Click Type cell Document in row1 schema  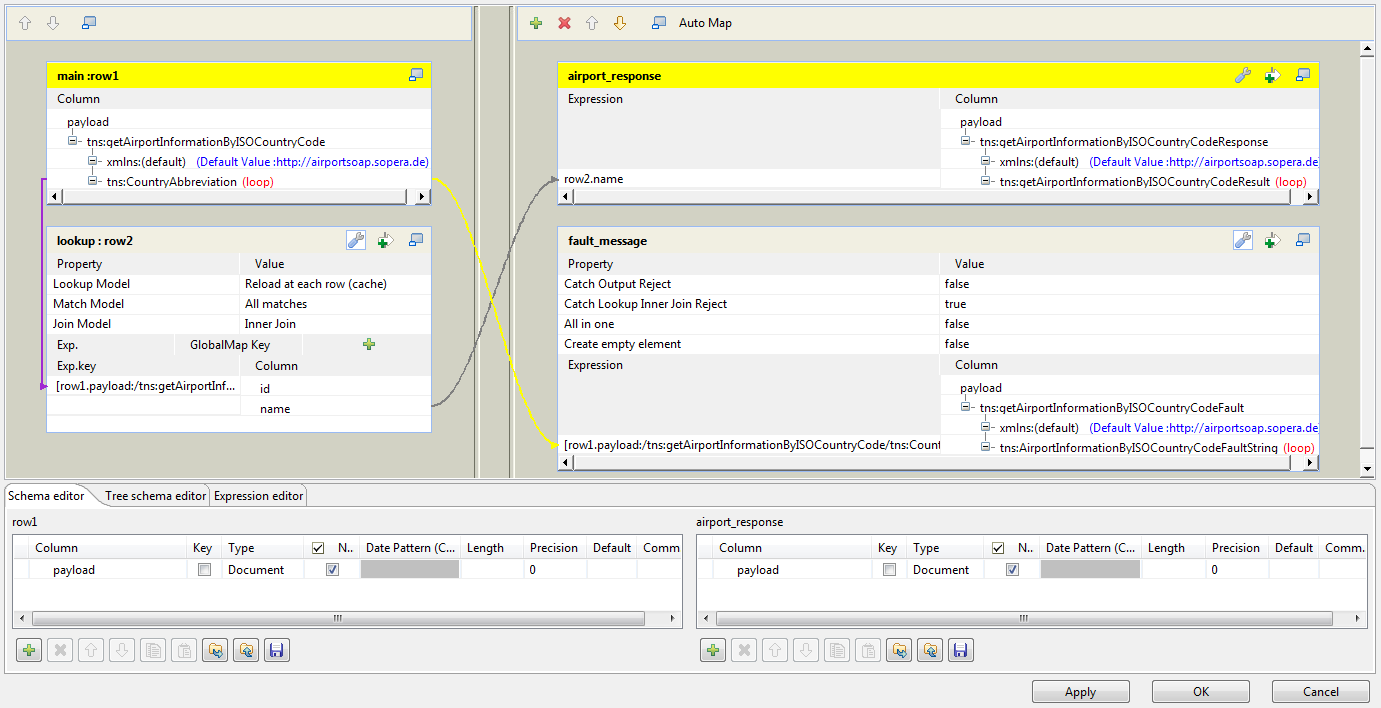click(x=256, y=570)
